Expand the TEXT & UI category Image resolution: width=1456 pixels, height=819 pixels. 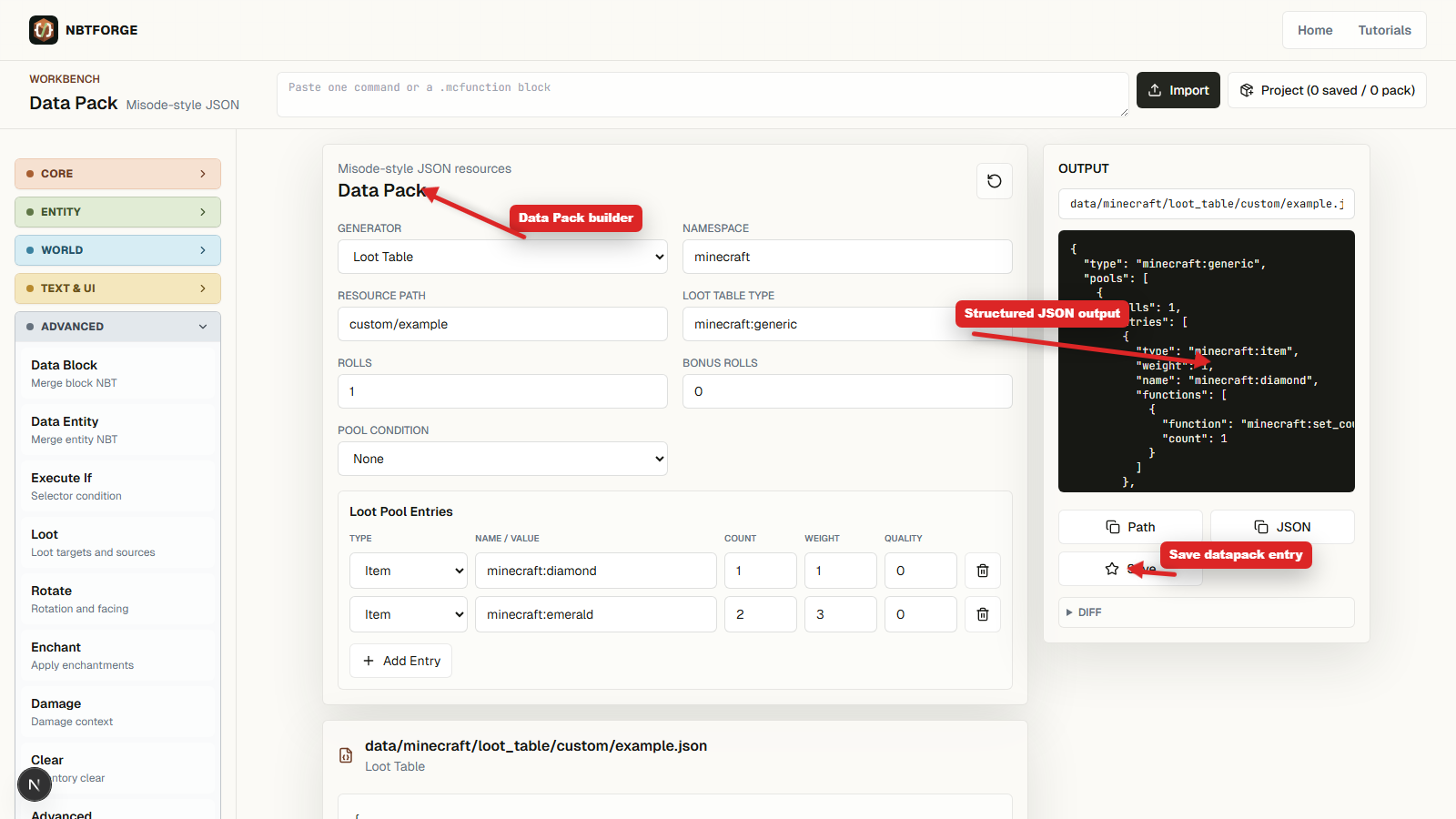click(x=117, y=288)
